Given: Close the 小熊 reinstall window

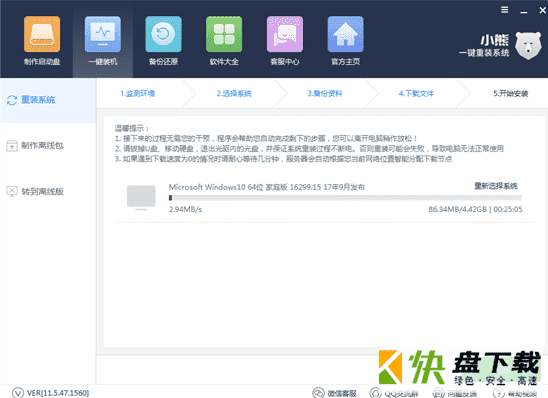Looking at the screenshot, I should pyautogui.click(x=542, y=10).
